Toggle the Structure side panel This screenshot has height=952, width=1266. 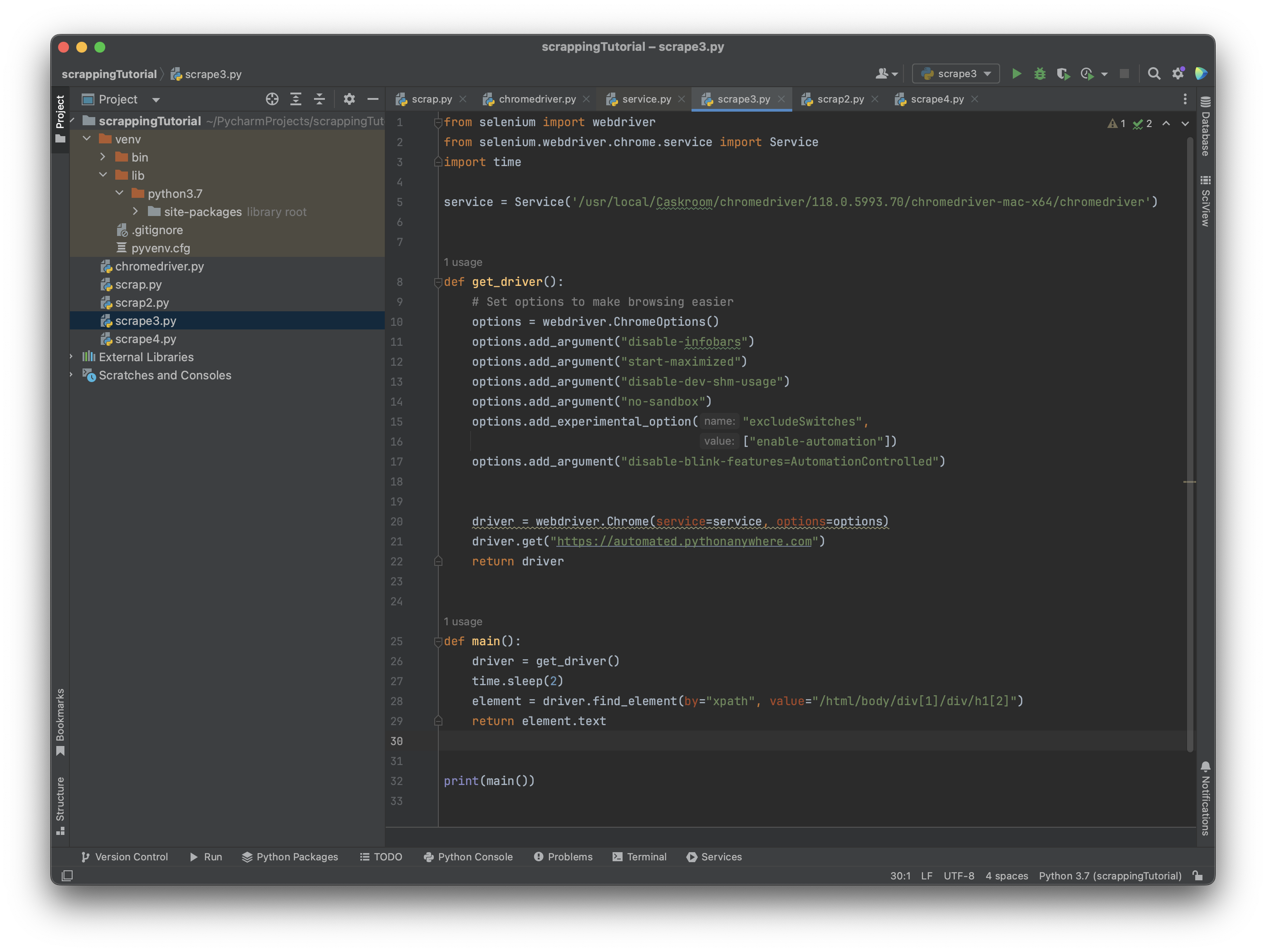(60, 805)
